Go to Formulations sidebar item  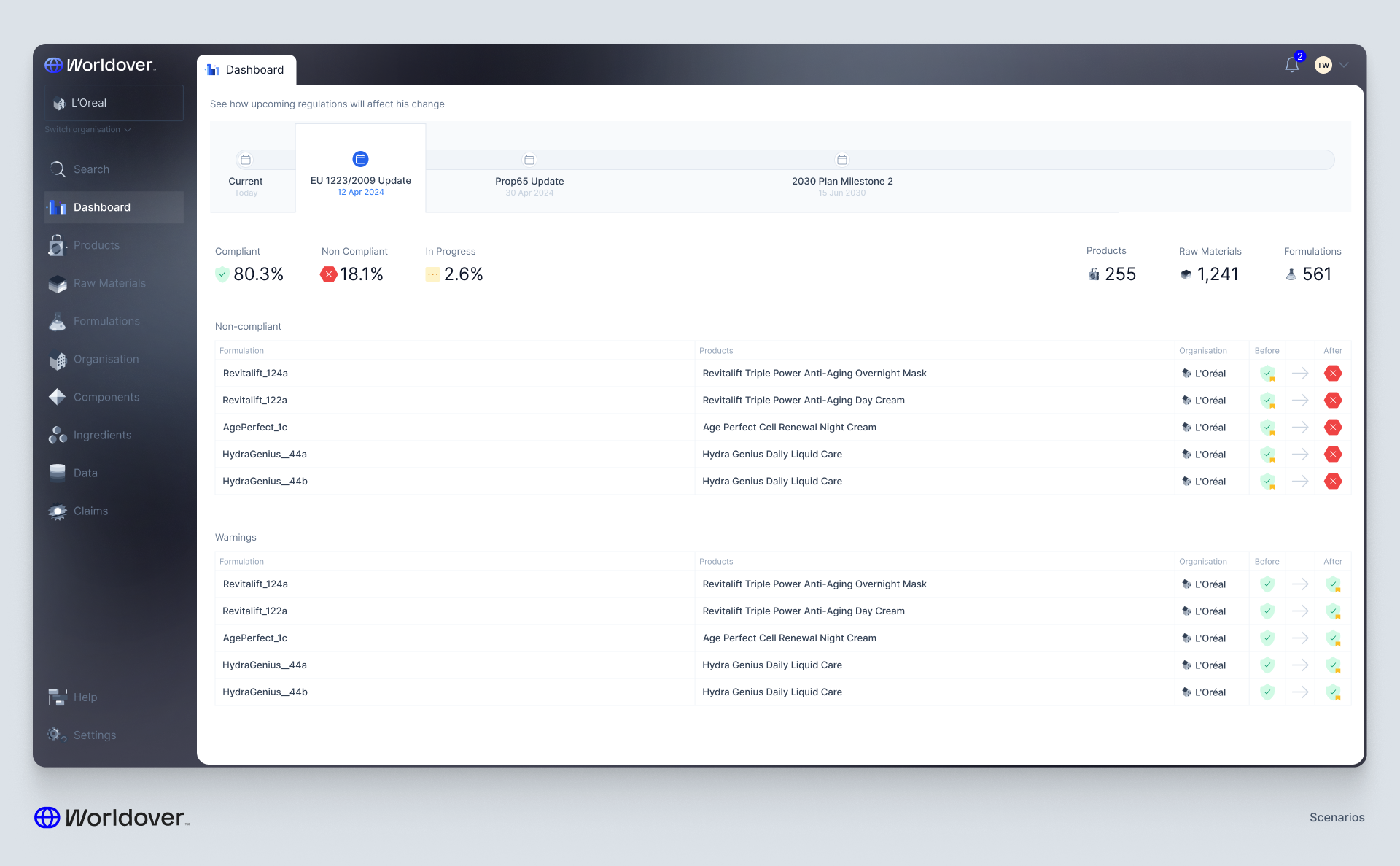point(106,321)
